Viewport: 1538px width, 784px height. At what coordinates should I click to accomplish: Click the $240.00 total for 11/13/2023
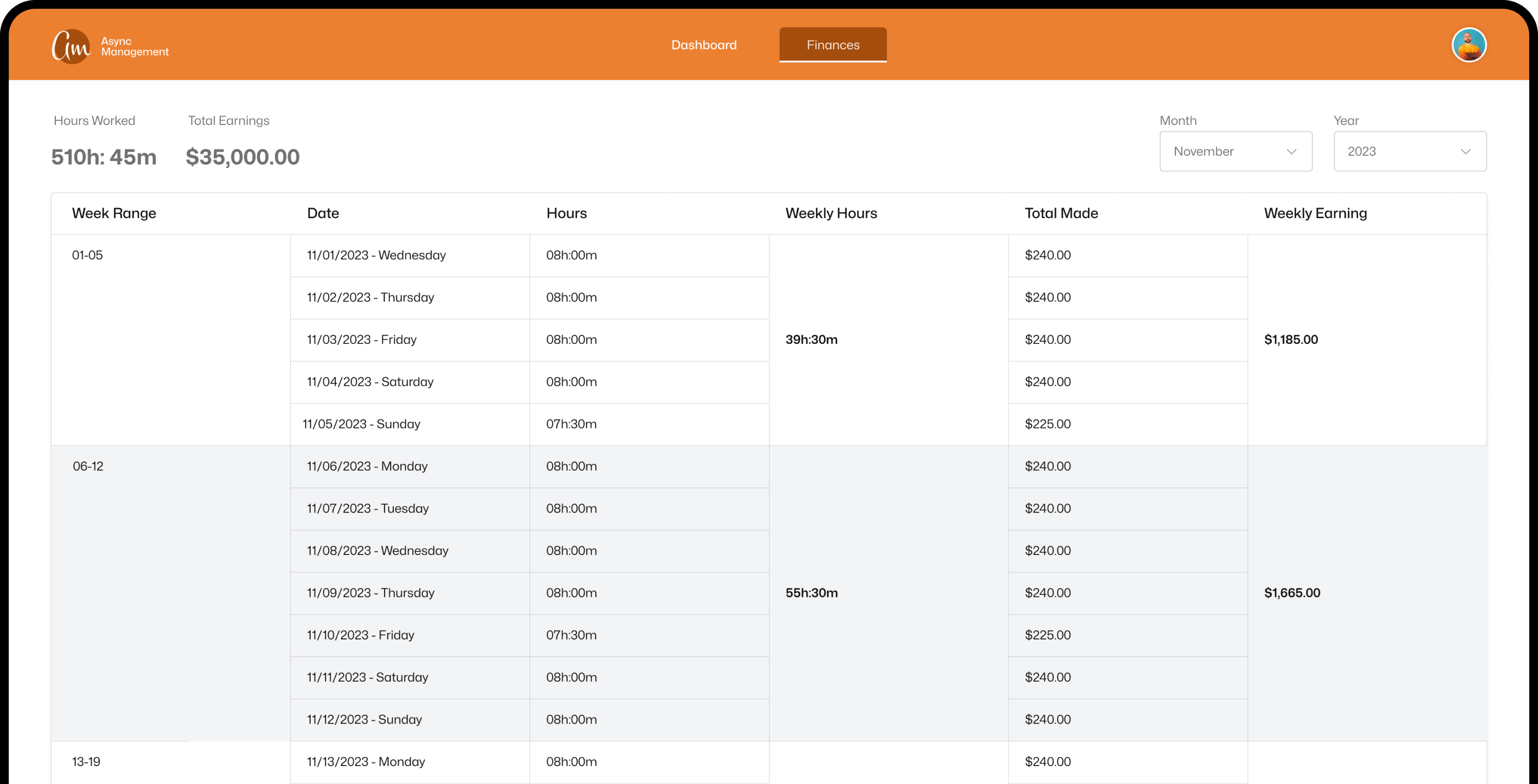pyautogui.click(x=1048, y=762)
